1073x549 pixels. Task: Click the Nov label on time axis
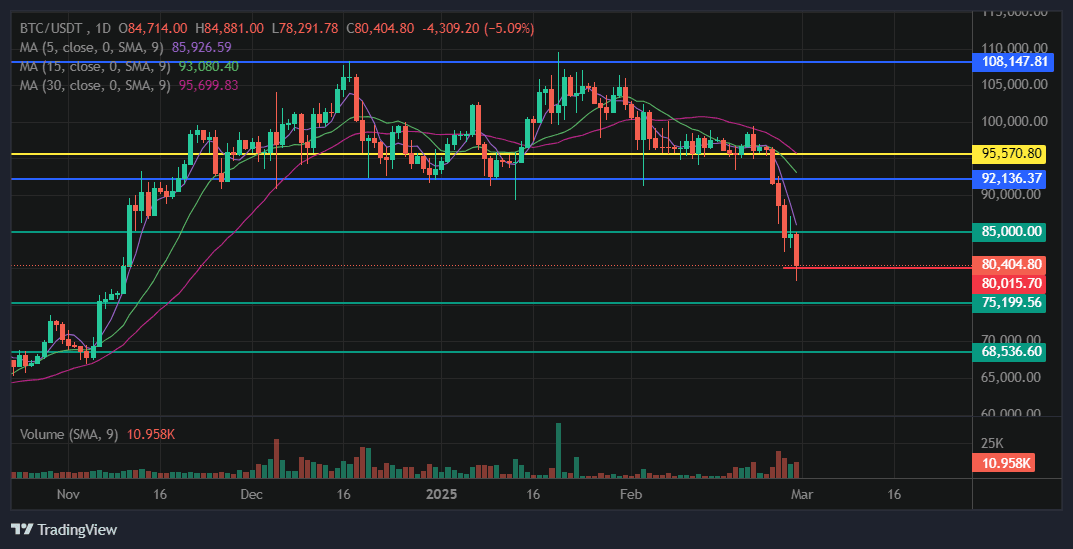(x=68, y=494)
